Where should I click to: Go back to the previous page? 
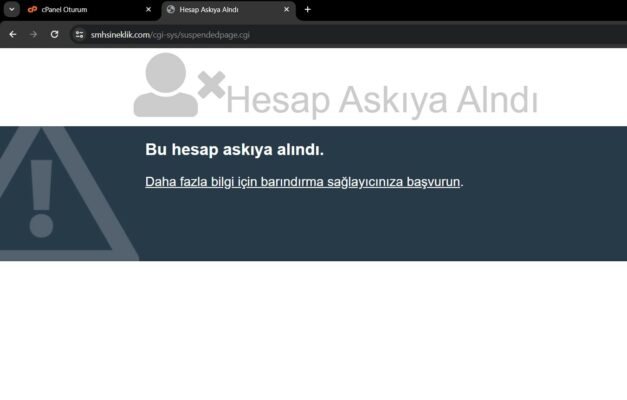click(x=13, y=34)
